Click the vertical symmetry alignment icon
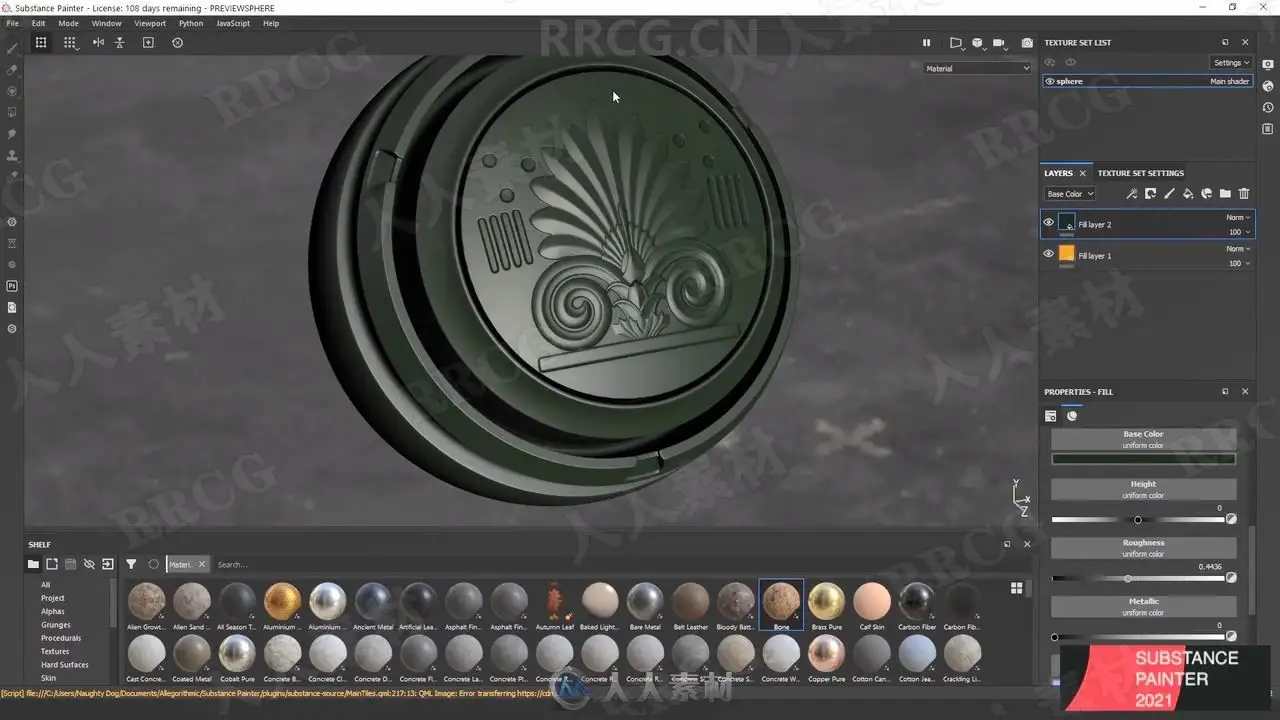Image resolution: width=1280 pixels, height=720 pixels. click(x=120, y=42)
